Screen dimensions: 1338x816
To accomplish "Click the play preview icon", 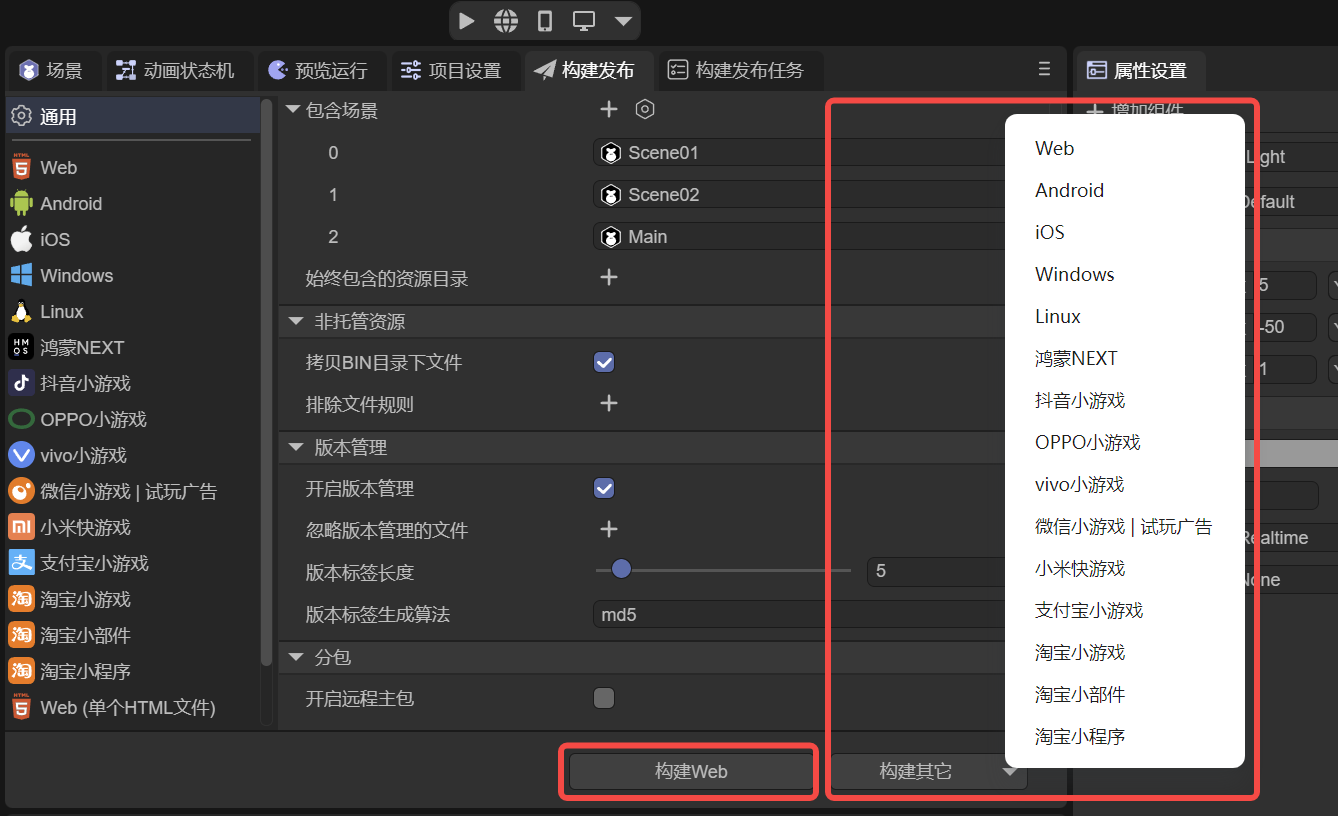I will tap(467, 21).
